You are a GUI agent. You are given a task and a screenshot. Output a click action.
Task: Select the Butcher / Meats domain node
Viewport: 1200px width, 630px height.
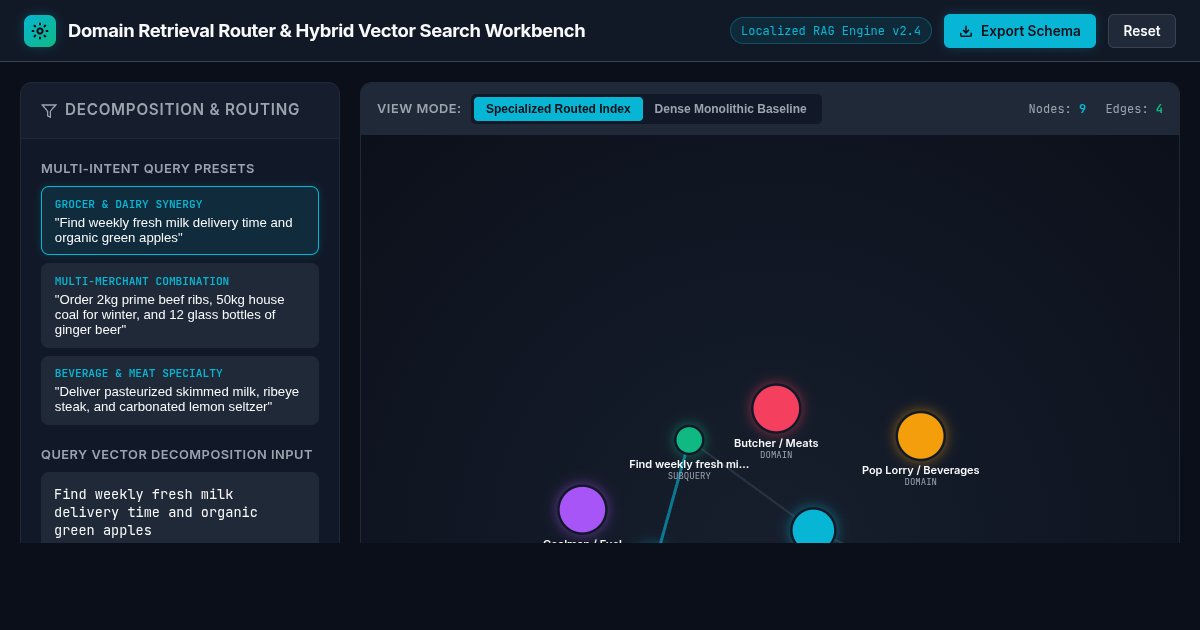point(776,408)
